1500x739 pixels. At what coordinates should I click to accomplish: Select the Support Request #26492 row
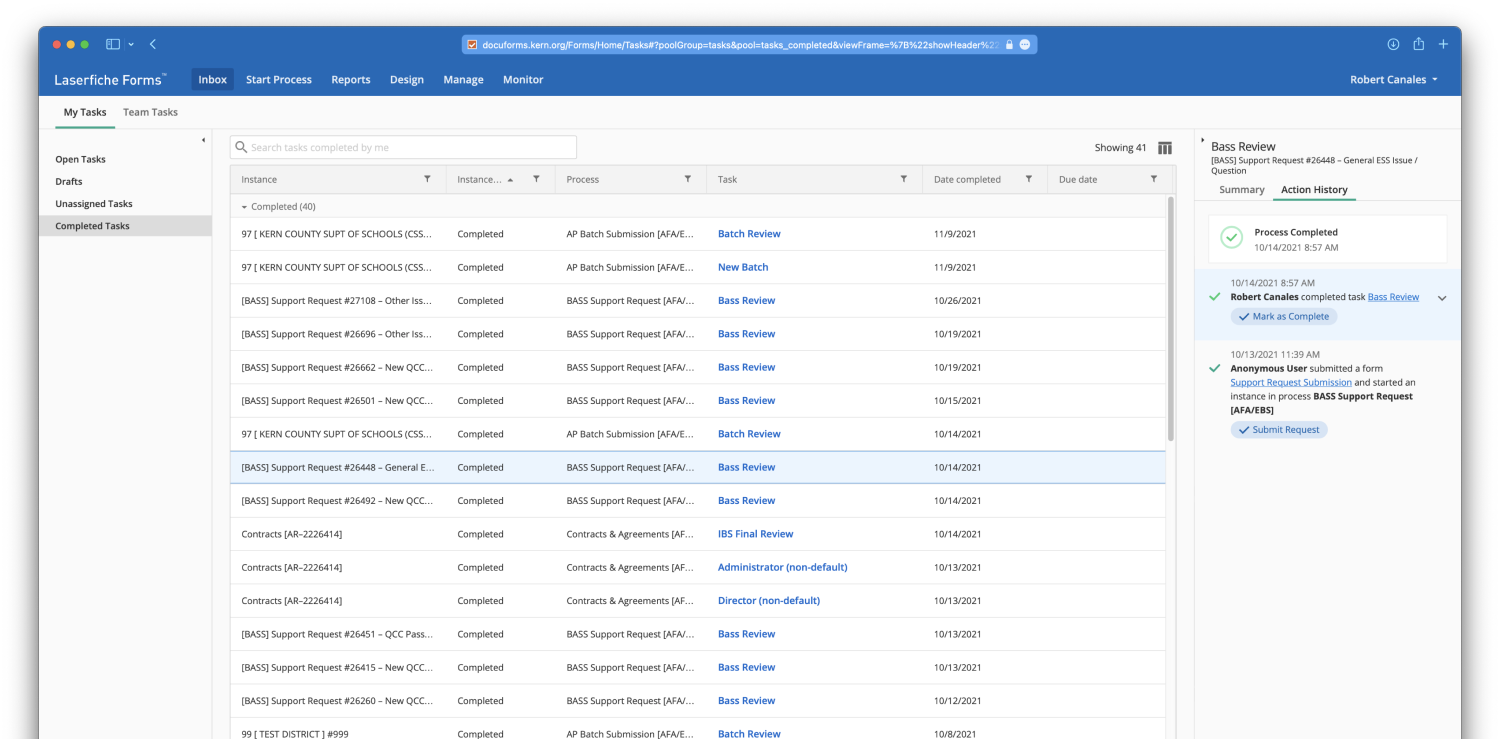click(x=698, y=501)
